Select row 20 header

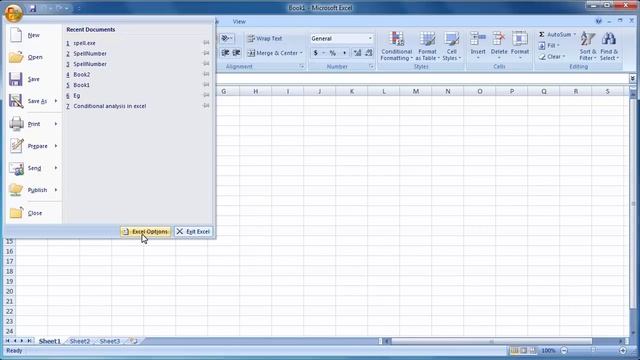9,291
